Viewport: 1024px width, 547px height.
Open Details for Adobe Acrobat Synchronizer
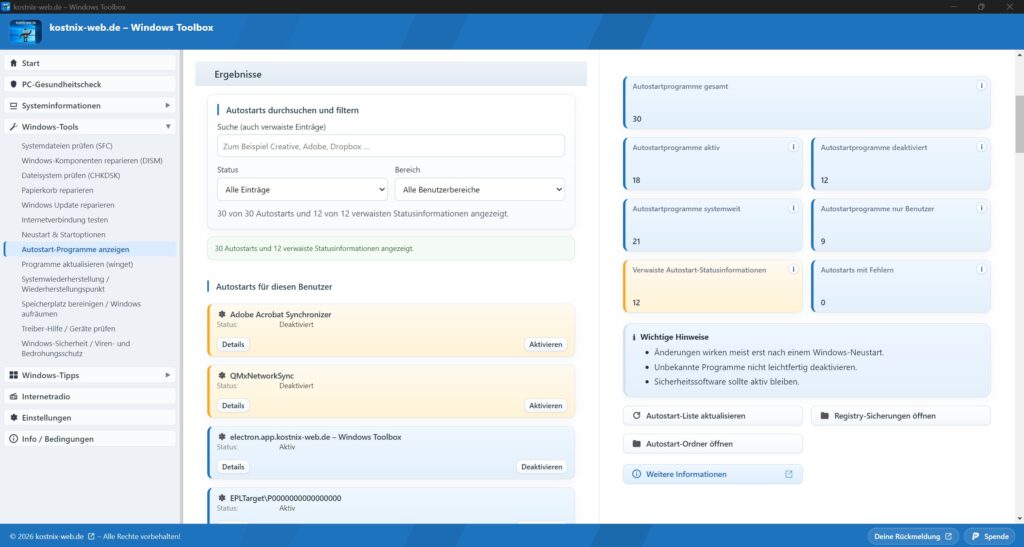233,345
